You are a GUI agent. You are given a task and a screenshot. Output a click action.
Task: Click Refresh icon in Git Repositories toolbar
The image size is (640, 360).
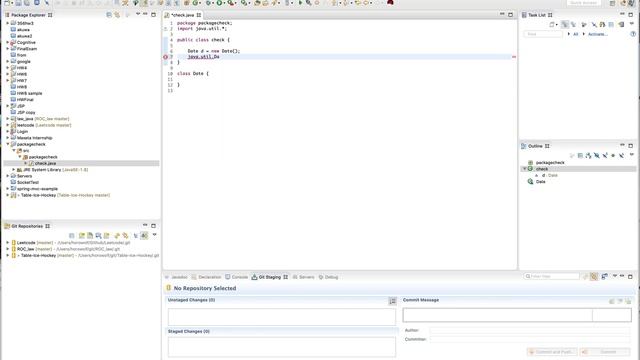[x=117, y=236]
